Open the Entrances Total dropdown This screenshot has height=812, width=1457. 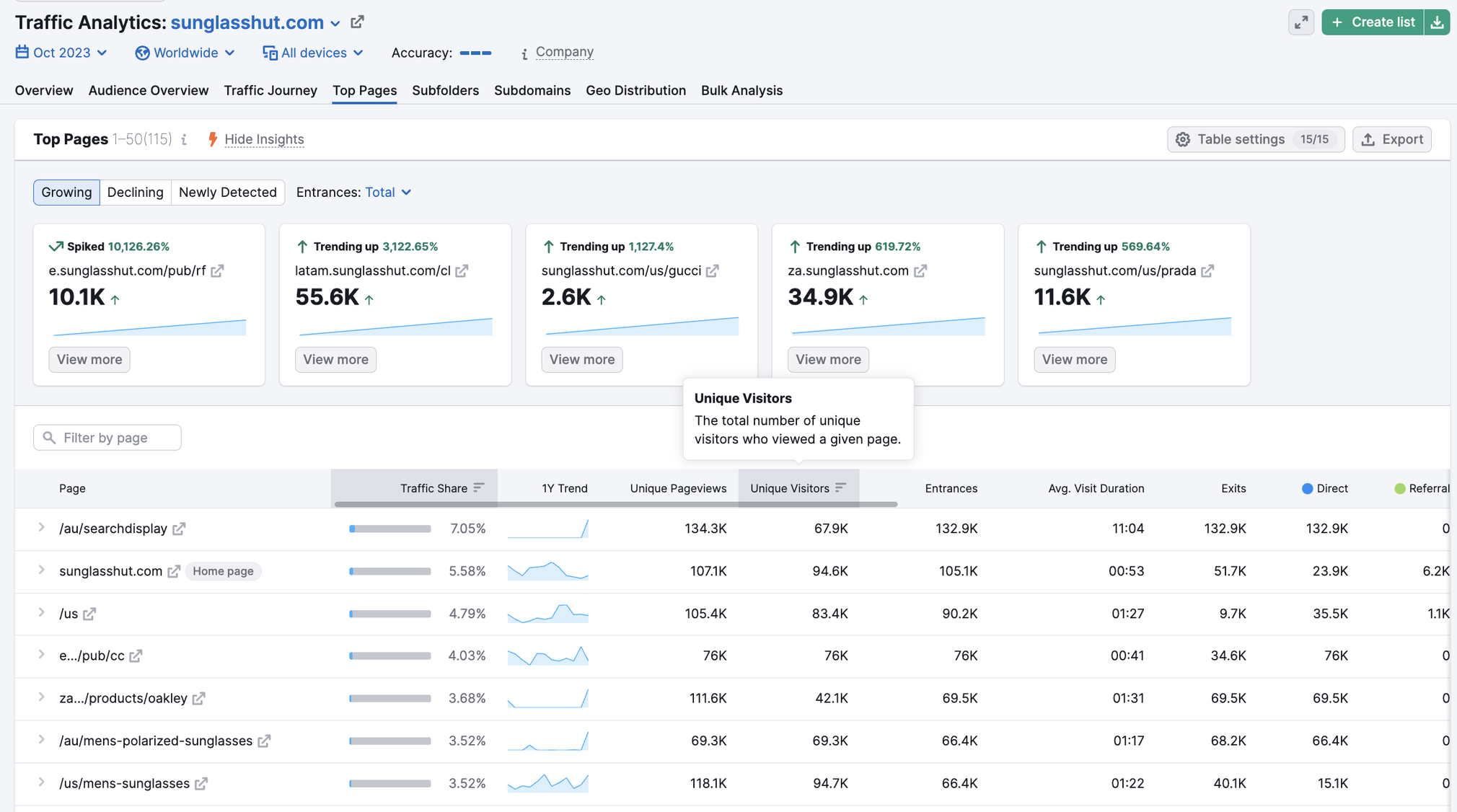(388, 193)
